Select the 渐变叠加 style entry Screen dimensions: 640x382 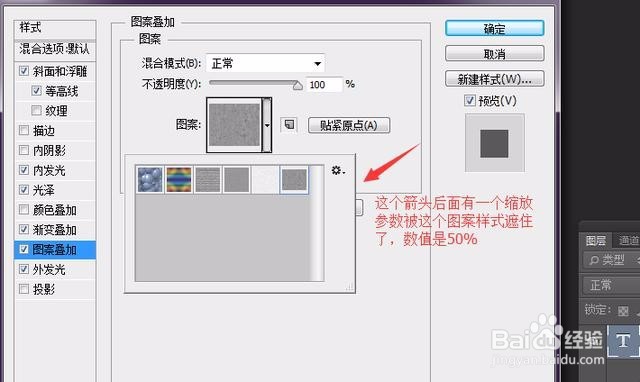[x=55, y=230]
